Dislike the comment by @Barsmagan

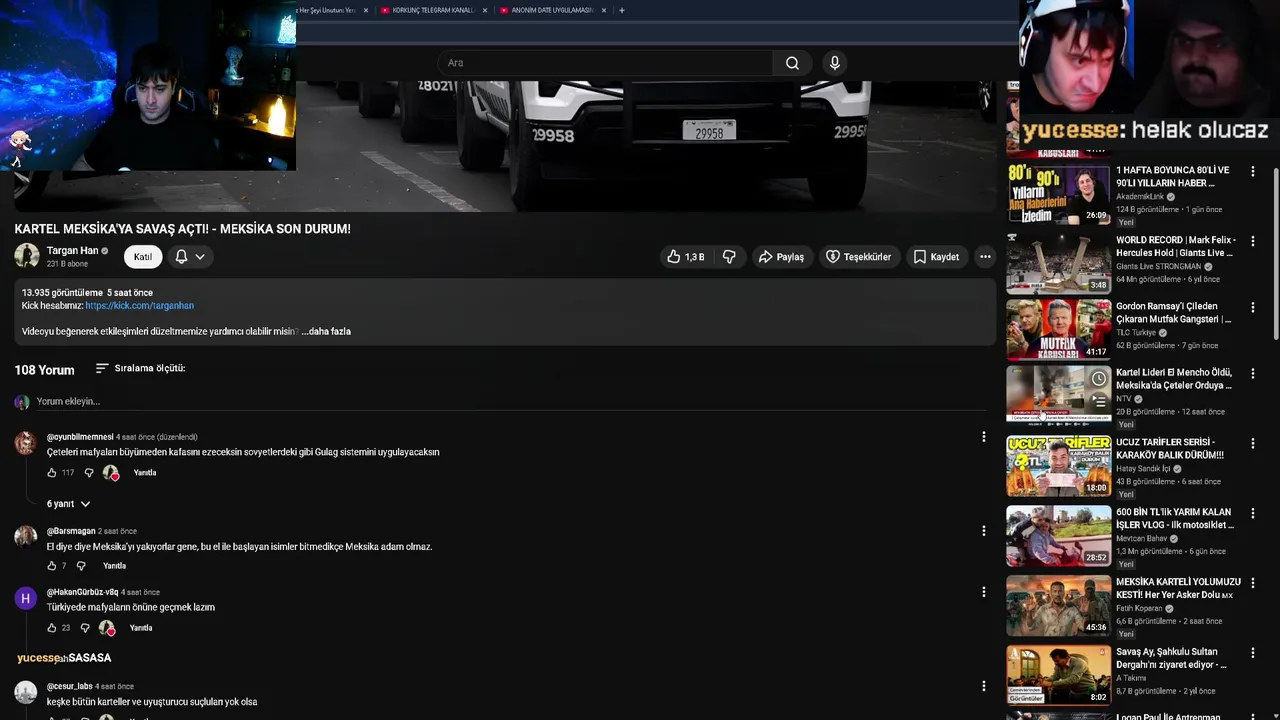[x=81, y=566]
